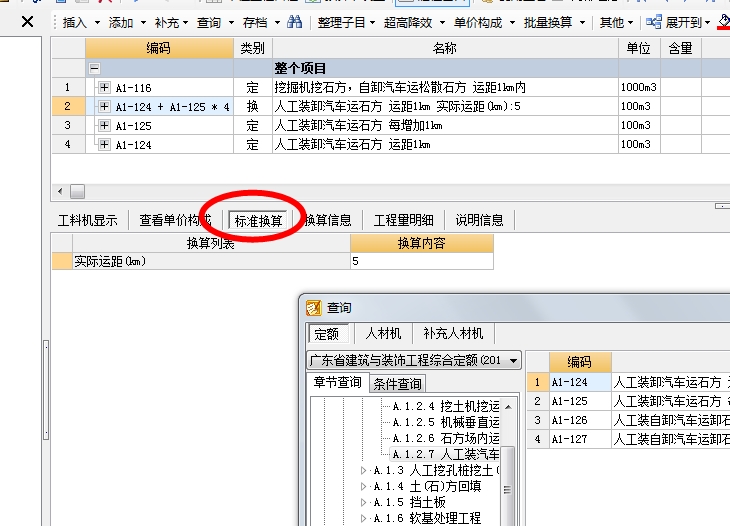Click the 1000m3 unit cell
The image size is (730, 526).
point(639,88)
